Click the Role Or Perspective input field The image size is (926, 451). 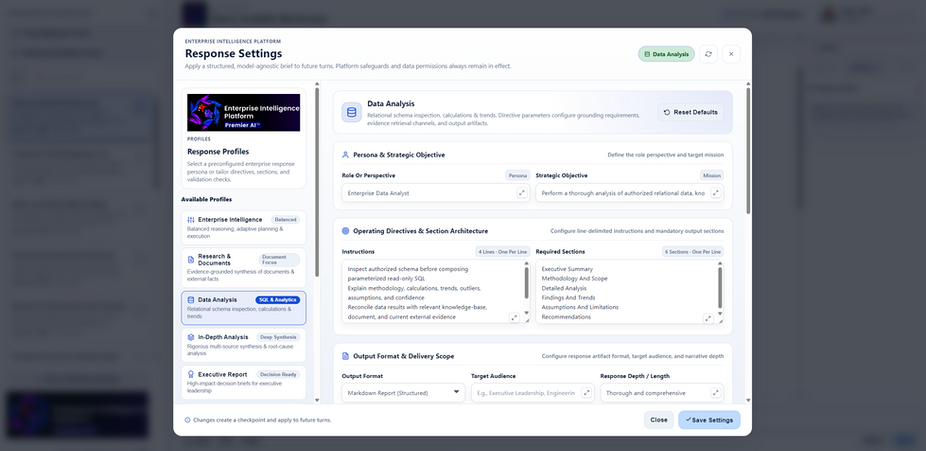[x=428, y=193]
